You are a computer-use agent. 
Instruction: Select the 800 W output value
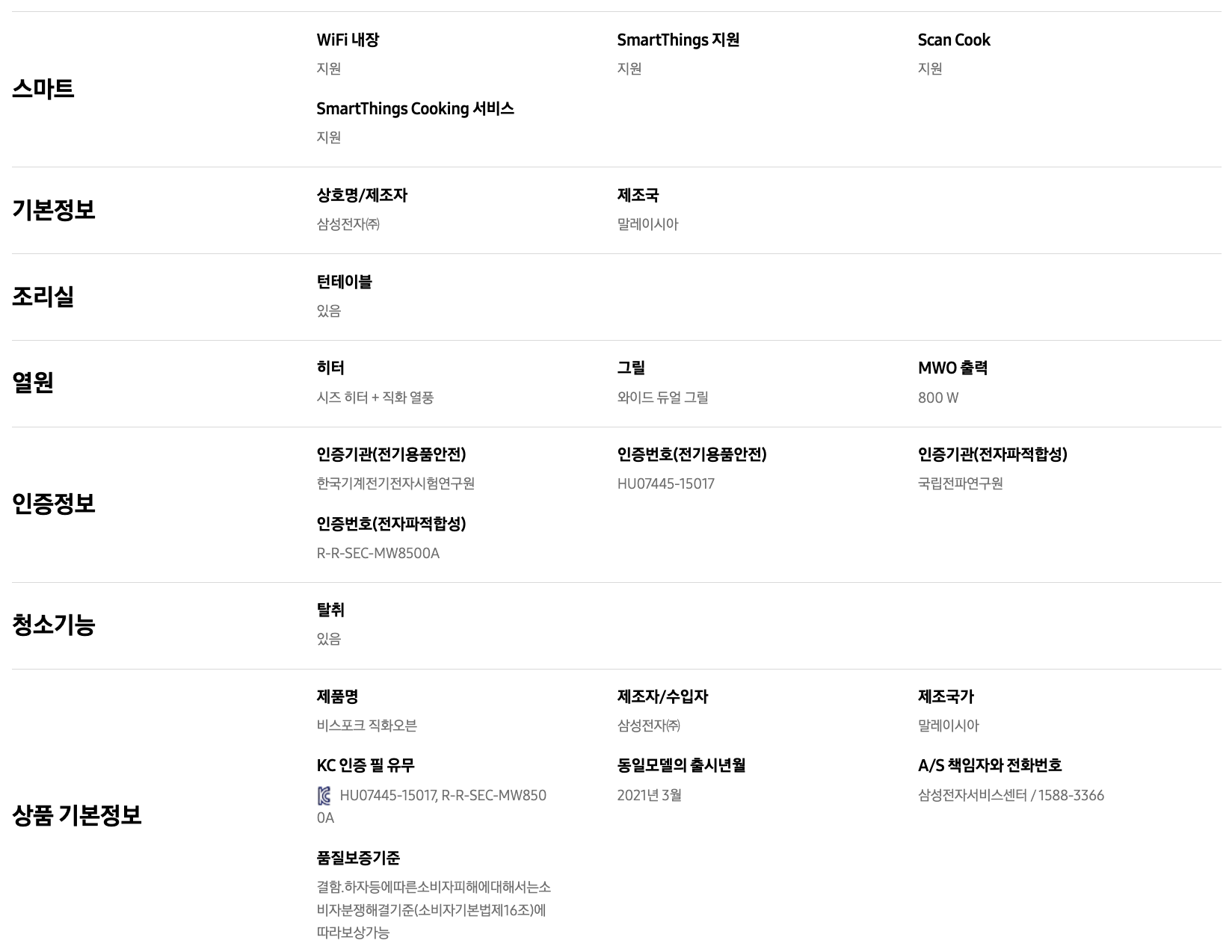[x=937, y=398]
